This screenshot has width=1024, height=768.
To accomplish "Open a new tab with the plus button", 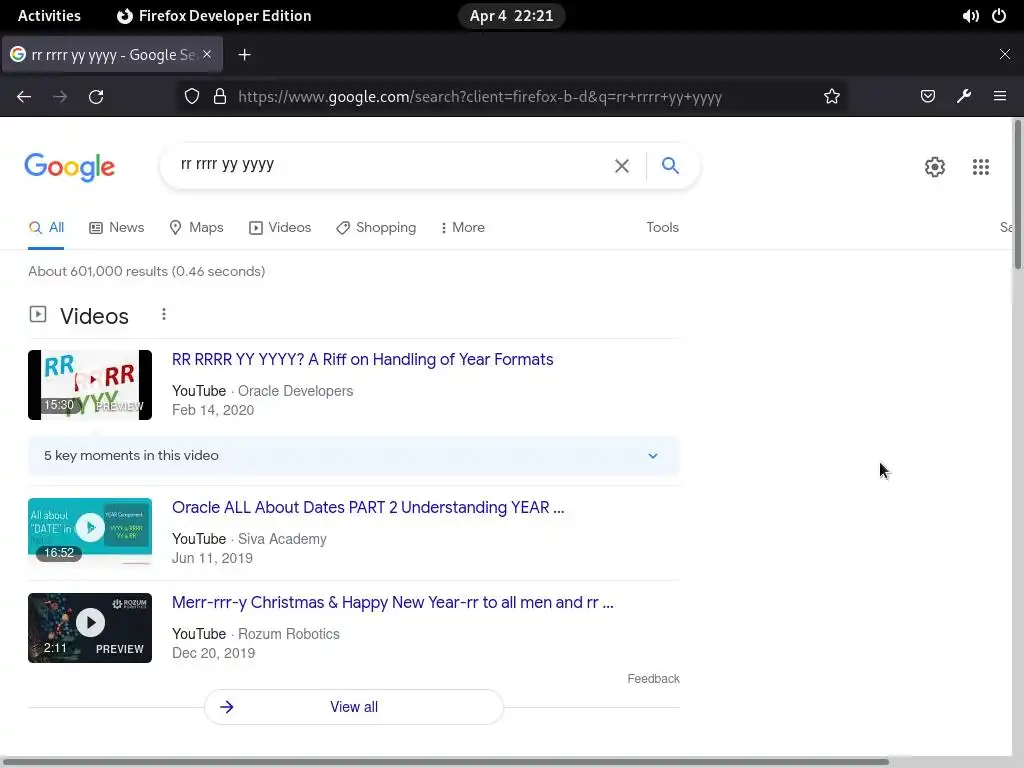I will point(244,55).
